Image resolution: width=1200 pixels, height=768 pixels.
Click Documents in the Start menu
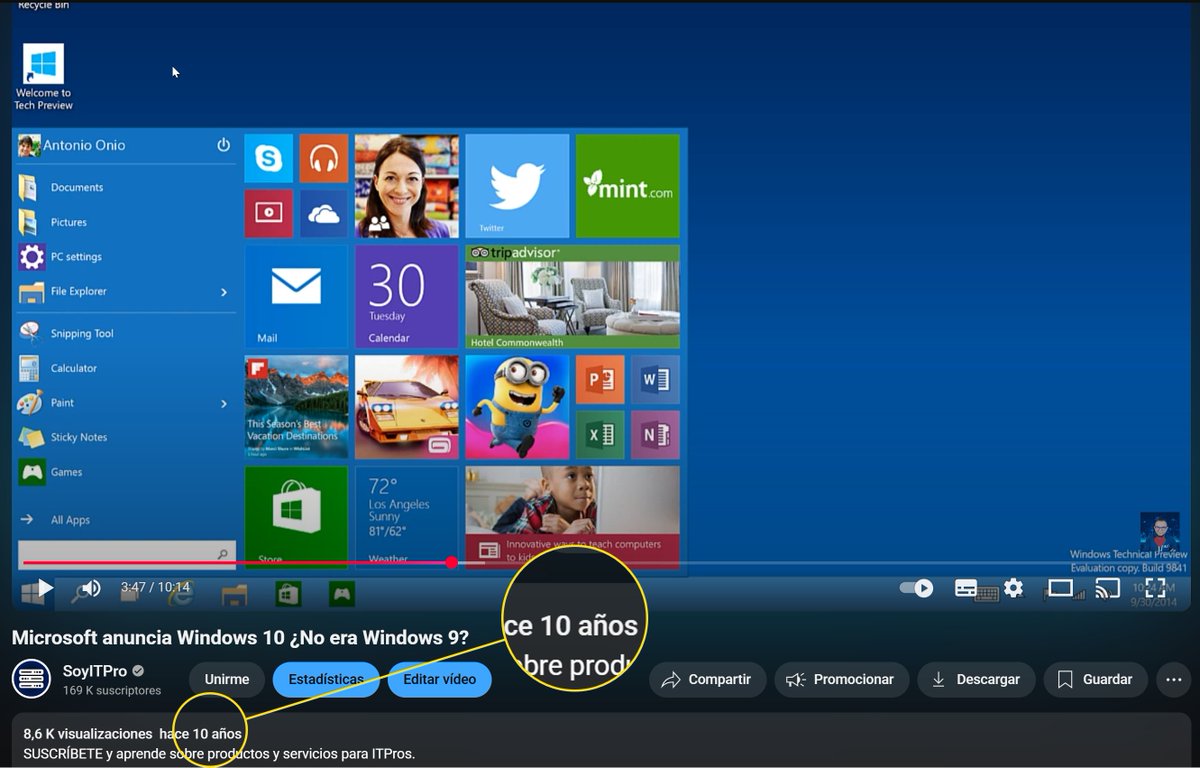[77, 187]
